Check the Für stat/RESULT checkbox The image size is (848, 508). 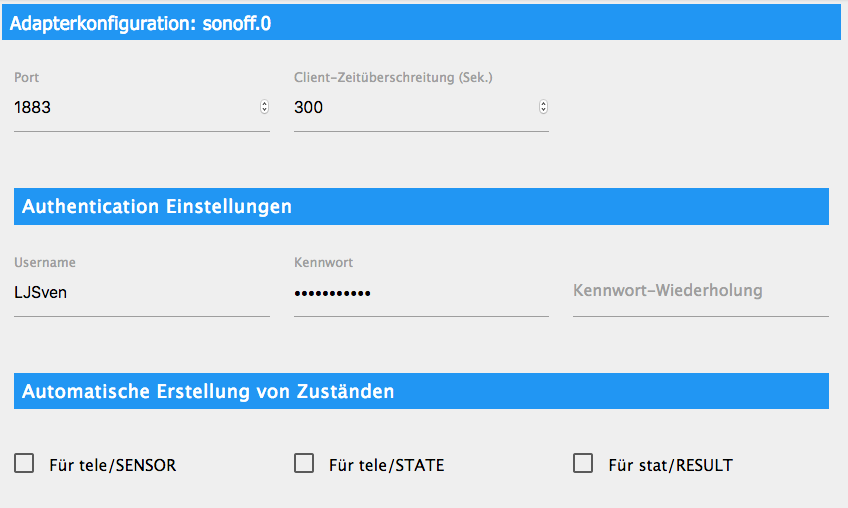click(583, 464)
